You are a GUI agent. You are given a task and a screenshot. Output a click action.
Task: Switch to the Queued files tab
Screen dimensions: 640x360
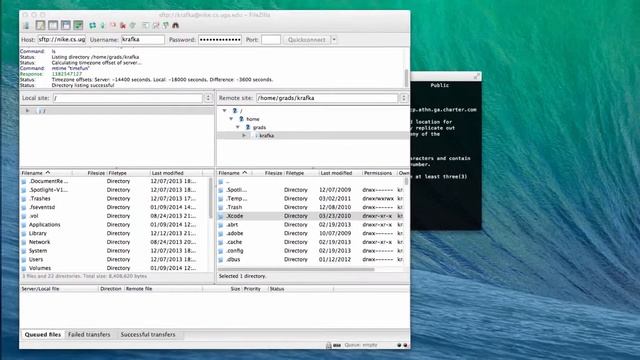pos(43,334)
